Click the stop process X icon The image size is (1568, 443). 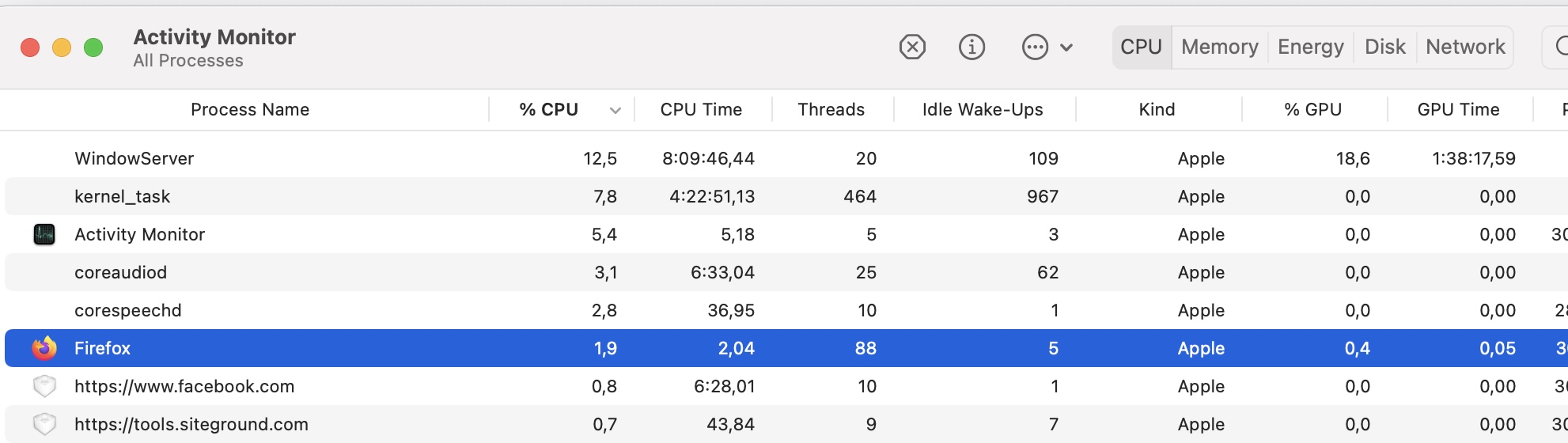click(x=912, y=47)
